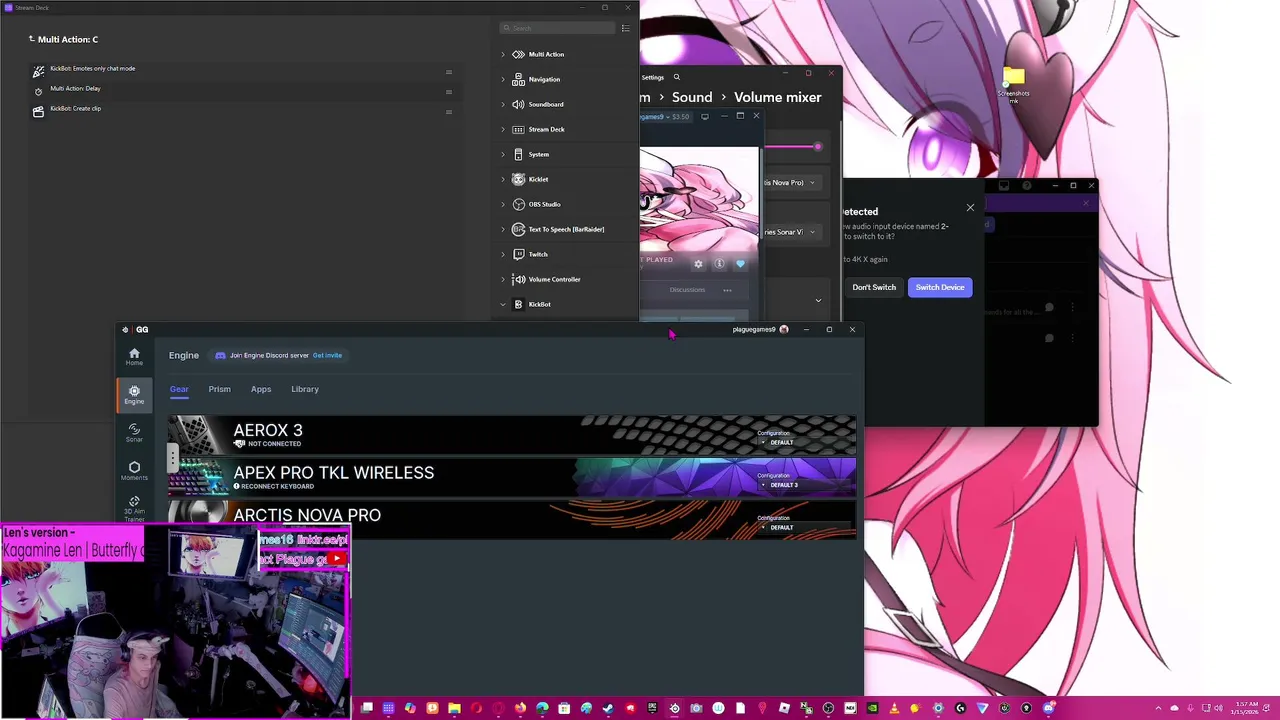The height and width of the screenshot is (720, 1280).
Task: Click the devices panel side handle in GG
Action: point(172,457)
